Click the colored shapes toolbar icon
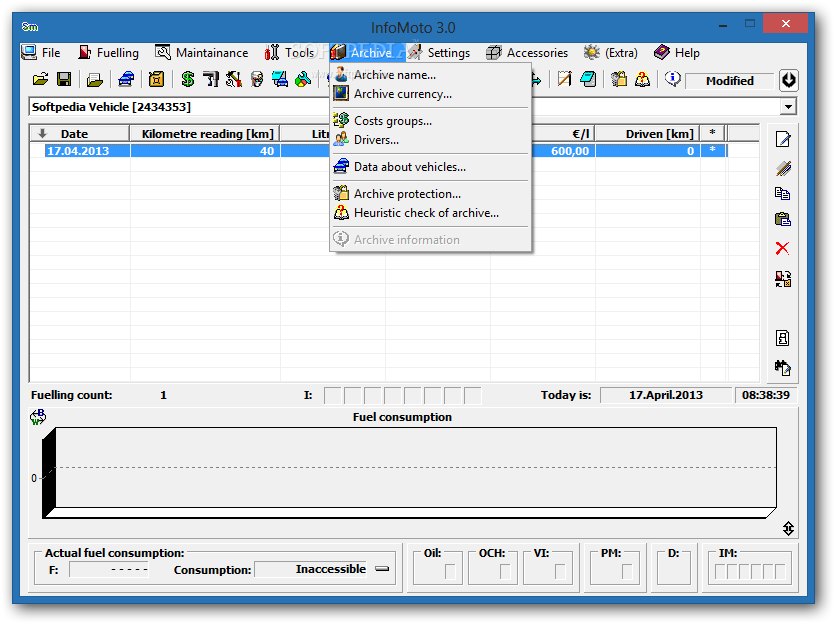This screenshot has width=835, height=624. (303, 80)
